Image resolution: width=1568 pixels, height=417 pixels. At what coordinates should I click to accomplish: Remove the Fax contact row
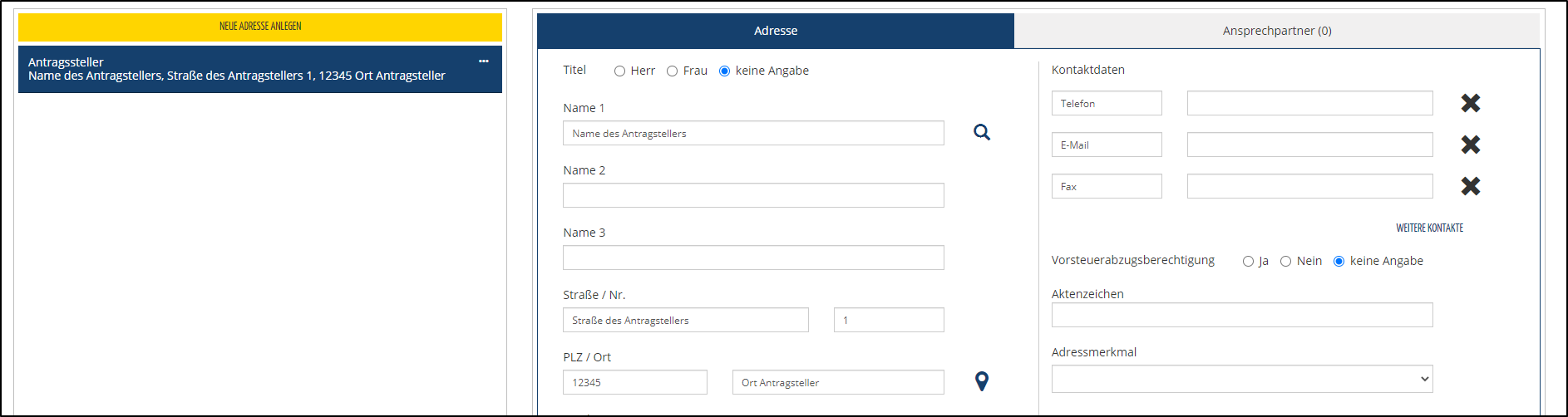(x=1470, y=186)
